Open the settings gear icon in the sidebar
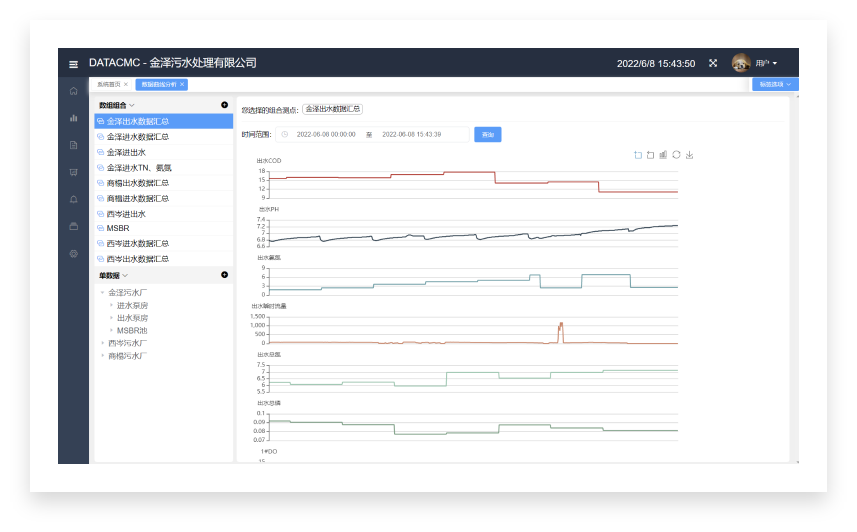This screenshot has width=857, height=532. [73, 254]
